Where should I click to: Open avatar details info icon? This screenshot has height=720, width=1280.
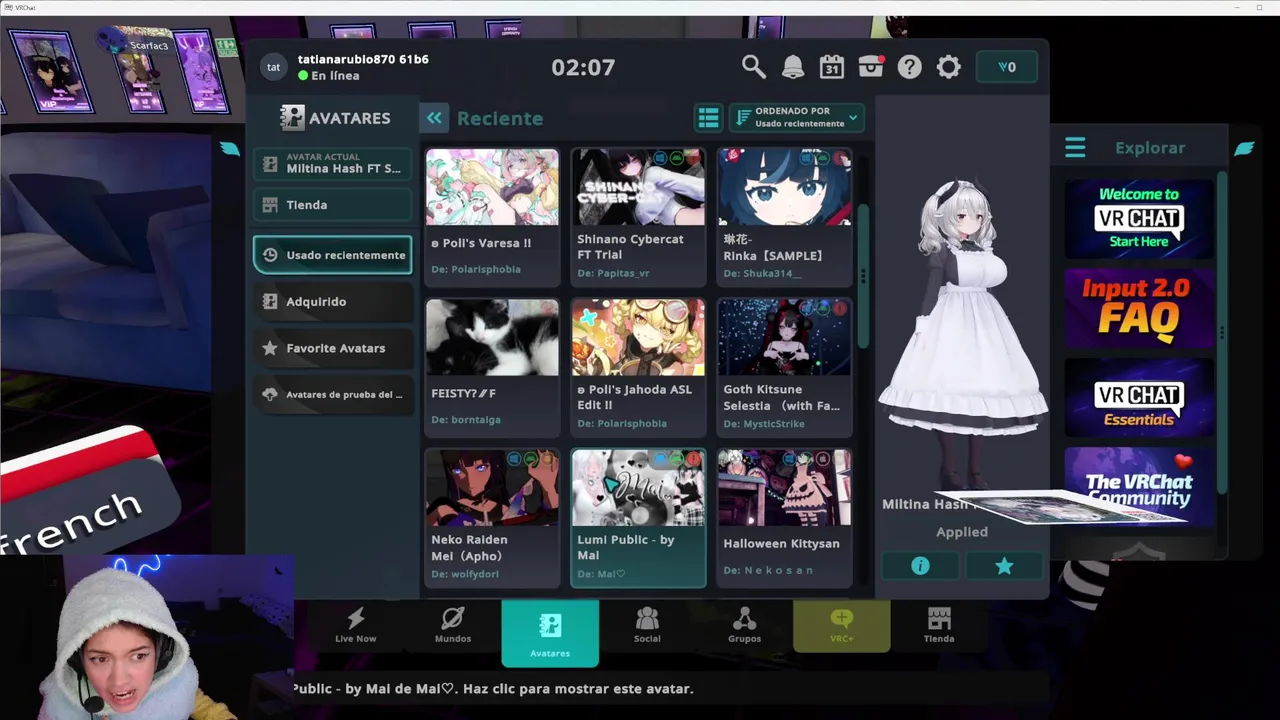pyautogui.click(x=920, y=566)
